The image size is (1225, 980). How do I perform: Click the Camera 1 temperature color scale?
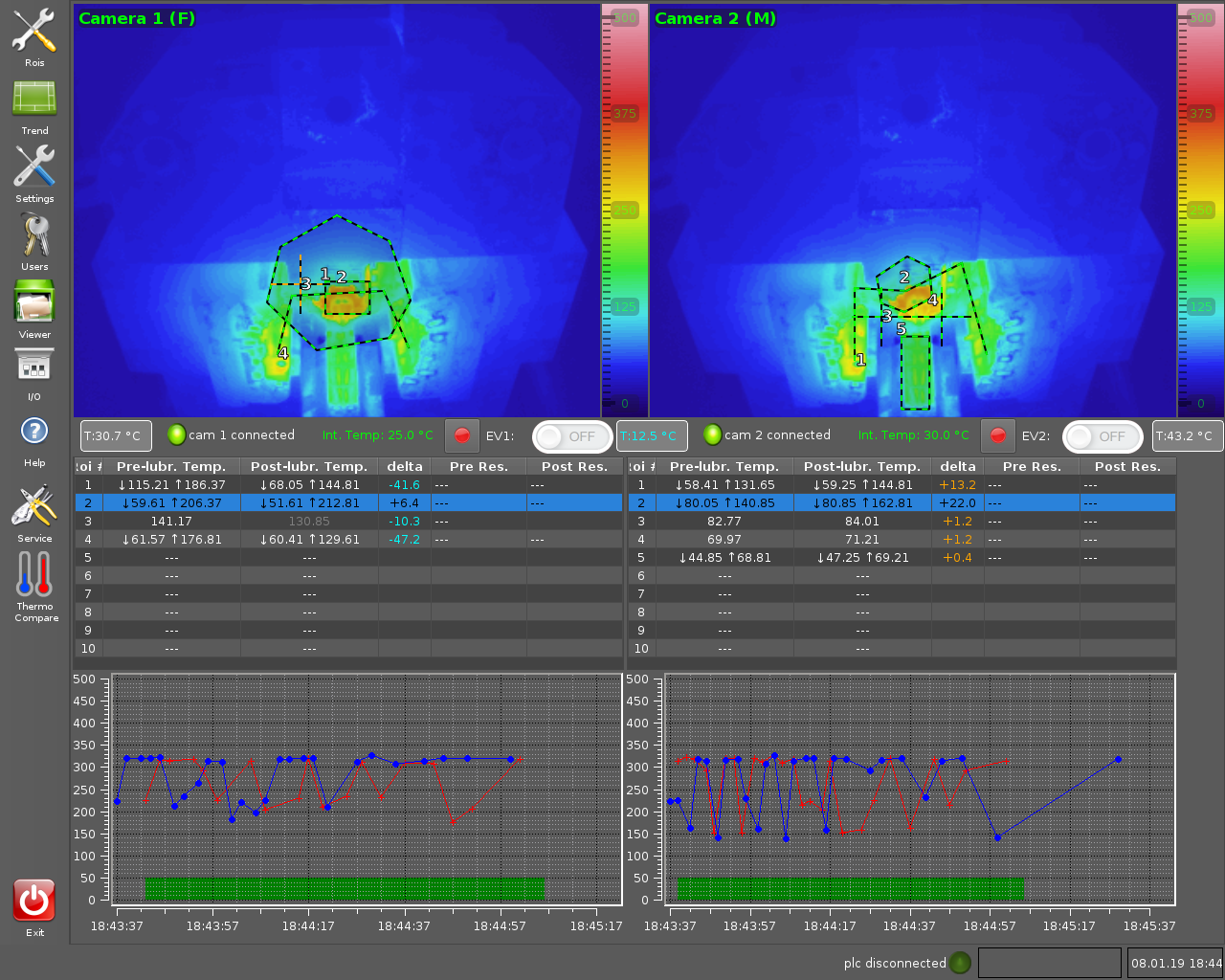(624, 211)
